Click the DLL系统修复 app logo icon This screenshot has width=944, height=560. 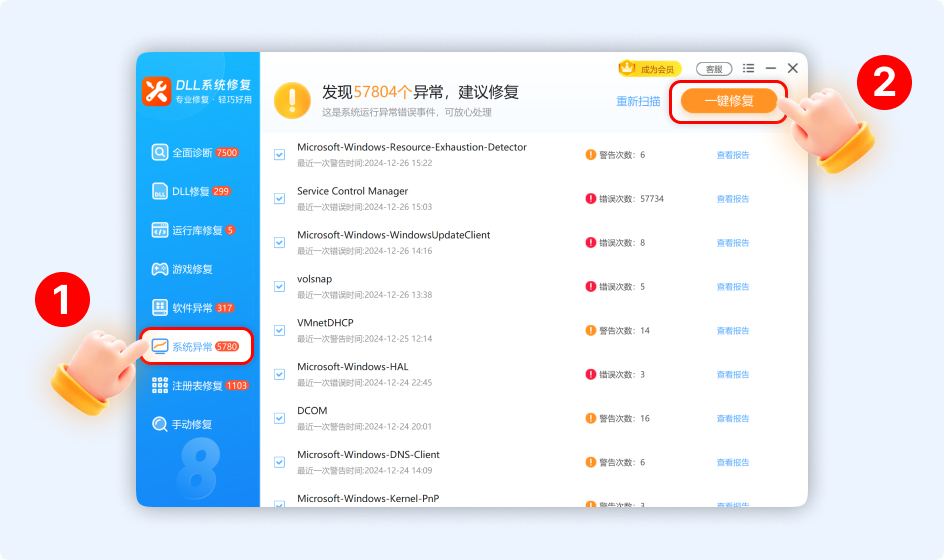pyautogui.click(x=157, y=92)
